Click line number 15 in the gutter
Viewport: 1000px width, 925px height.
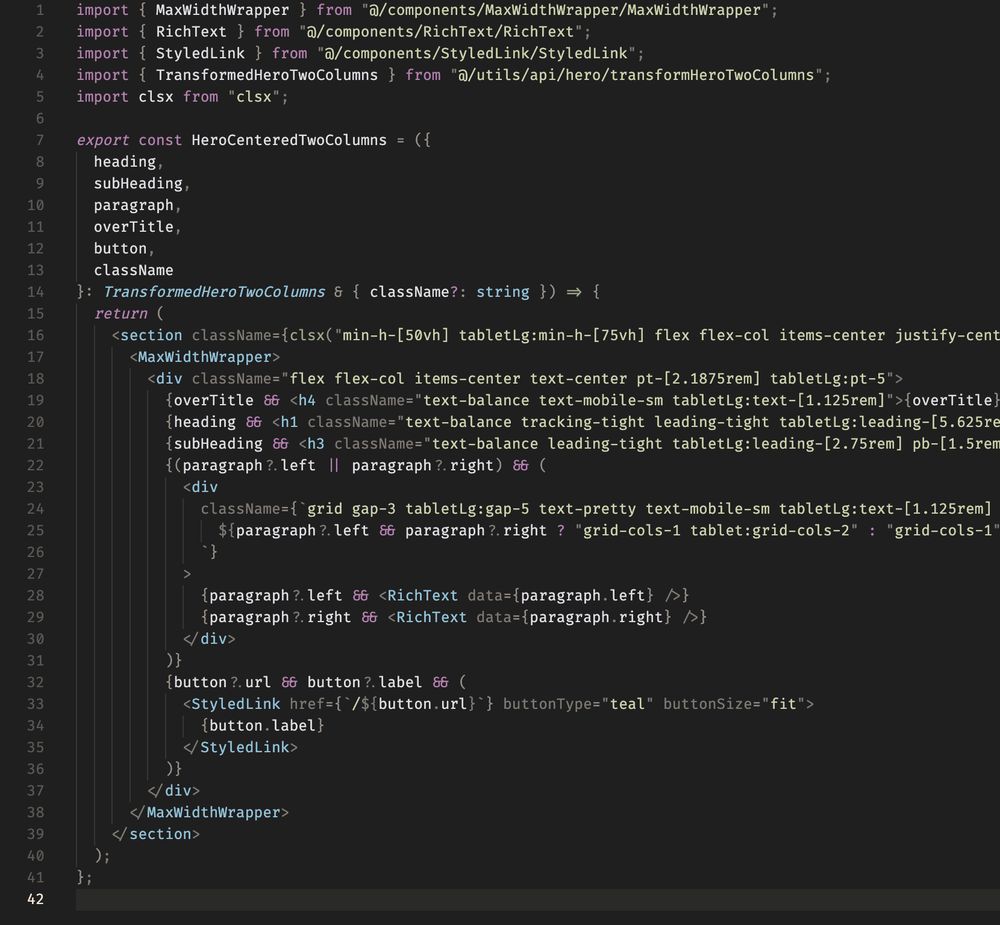point(36,314)
